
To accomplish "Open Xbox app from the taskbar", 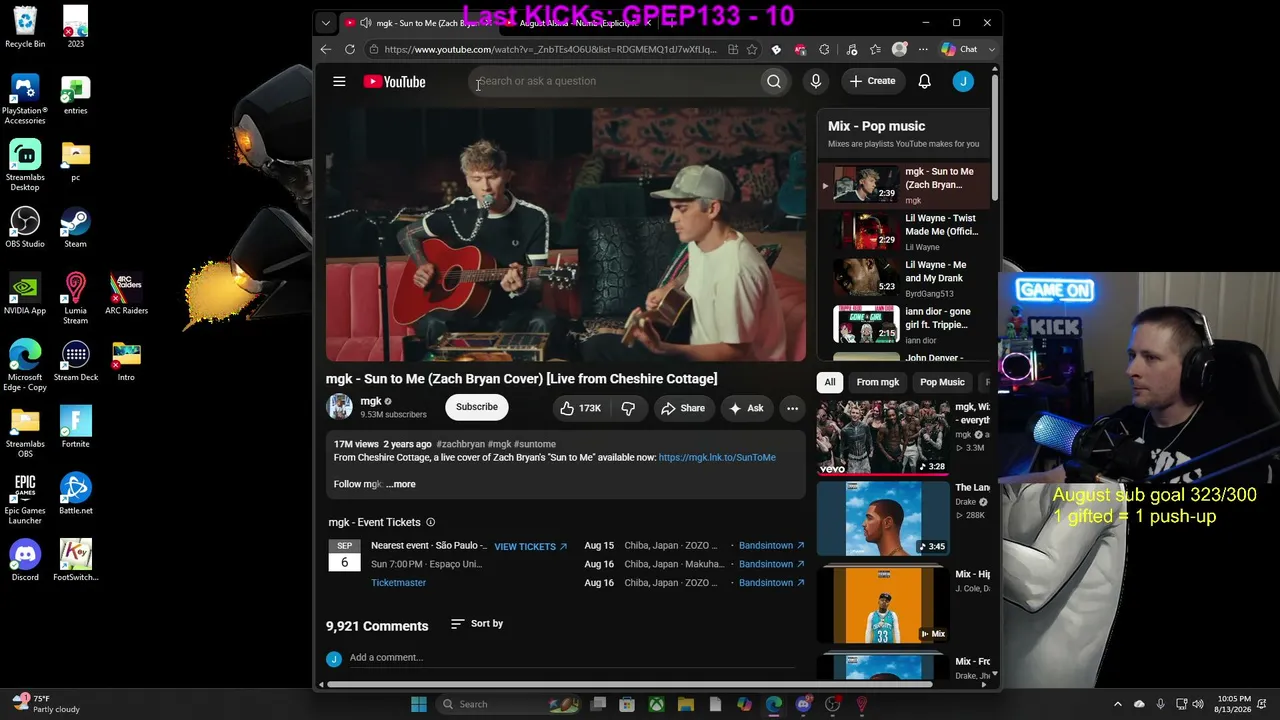I will click(x=656, y=704).
